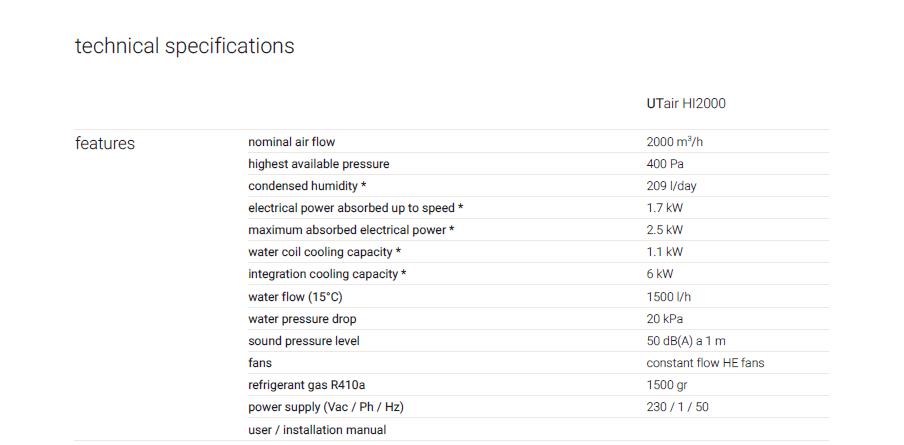Image resolution: width=904 pixels, height=445 pixels.
Task: Click the constant flow HE fans value
Action: (705, 363)
